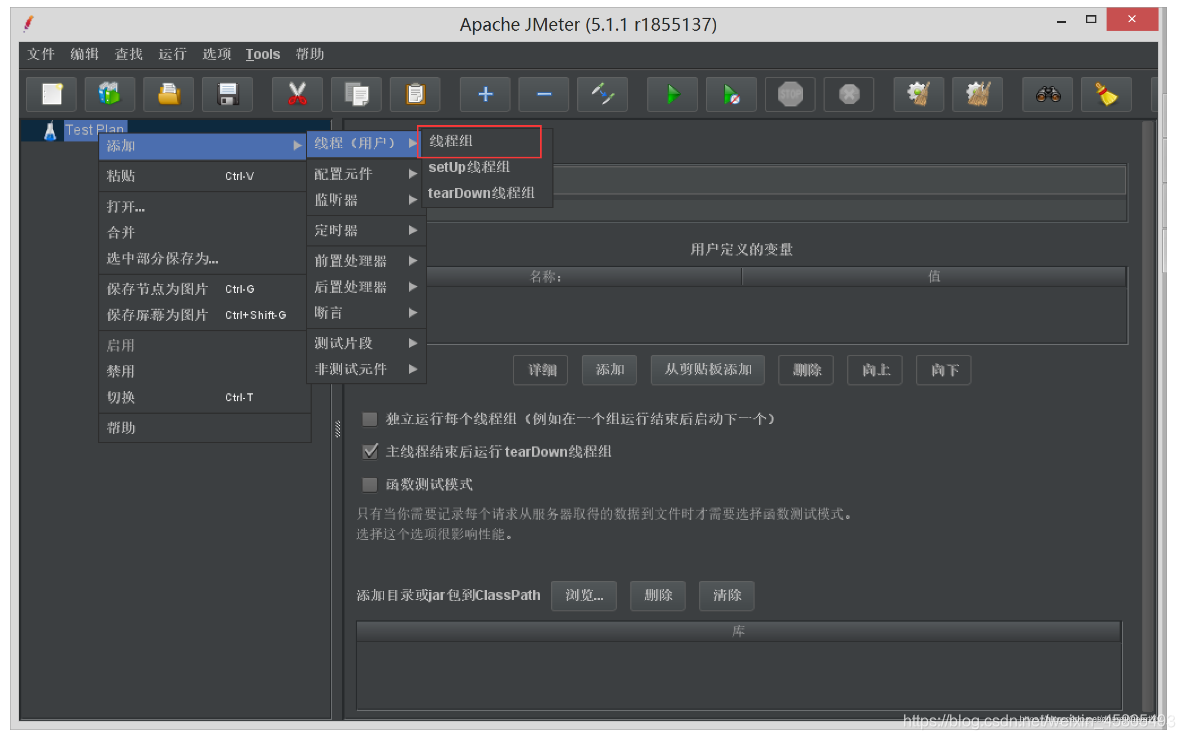Click the blue plus Add toolbar icon
This screenshot has height=740, width=1185.
(x=484, y=93)
